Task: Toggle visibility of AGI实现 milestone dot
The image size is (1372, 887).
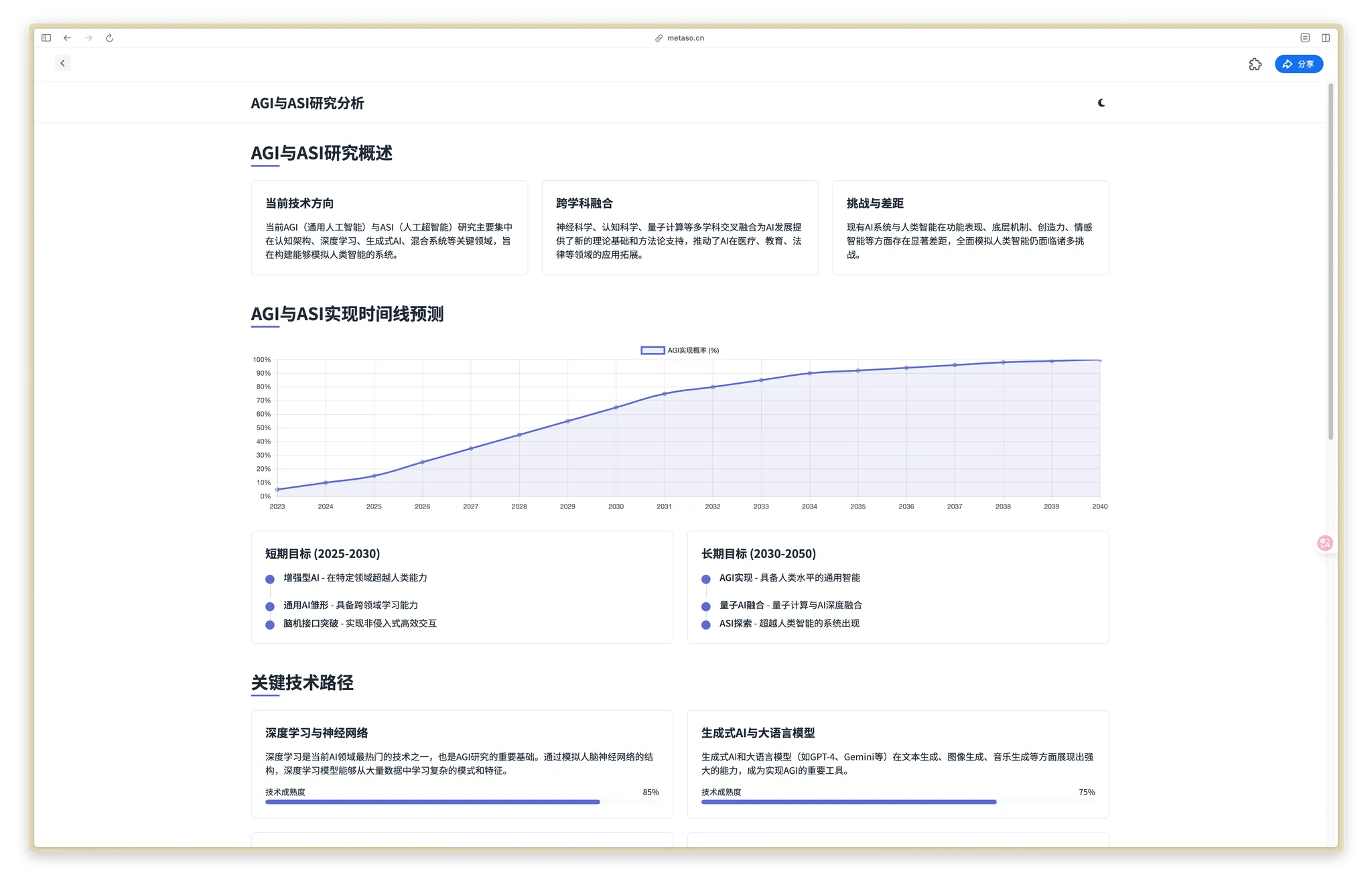Action: pyautogui.click(x=705, y=579)
